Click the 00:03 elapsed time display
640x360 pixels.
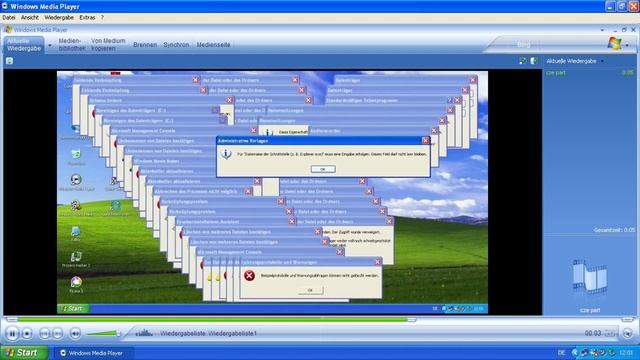pyautogui.click(x=593, y=333)
